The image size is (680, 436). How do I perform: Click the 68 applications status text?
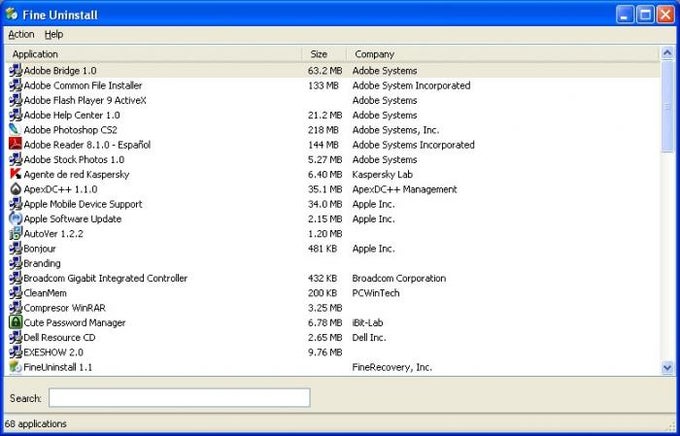click(36, 423)
